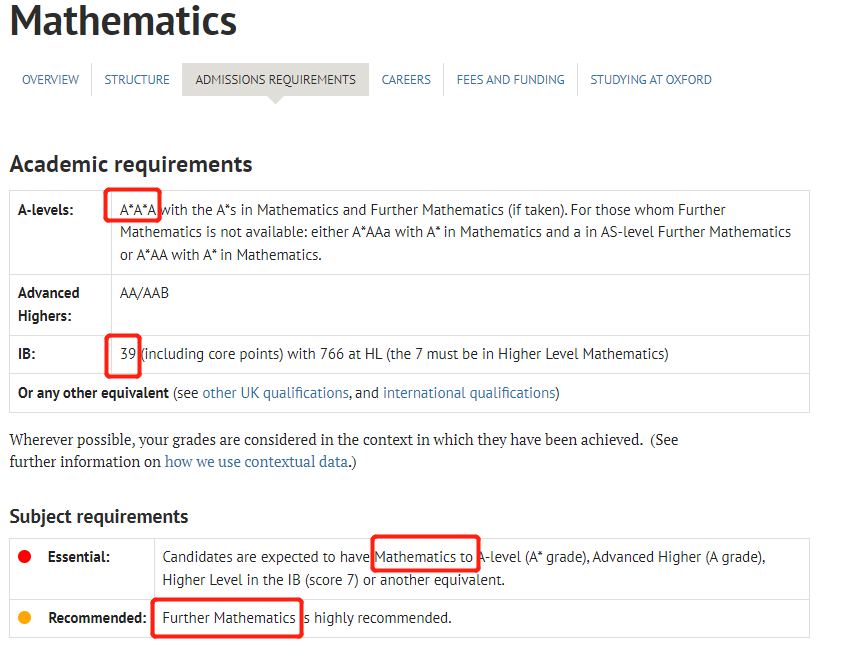Click the Subject requirements heading
The height and width of the screenshot is (651, 842).
pos(99,517)
